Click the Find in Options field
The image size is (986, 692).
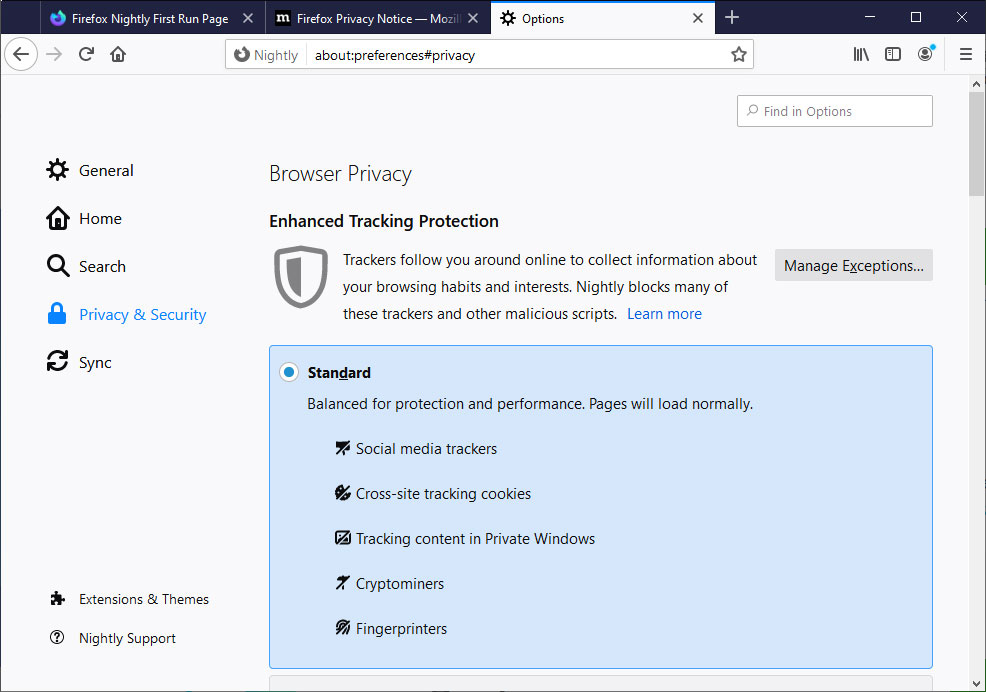[834, 111]
